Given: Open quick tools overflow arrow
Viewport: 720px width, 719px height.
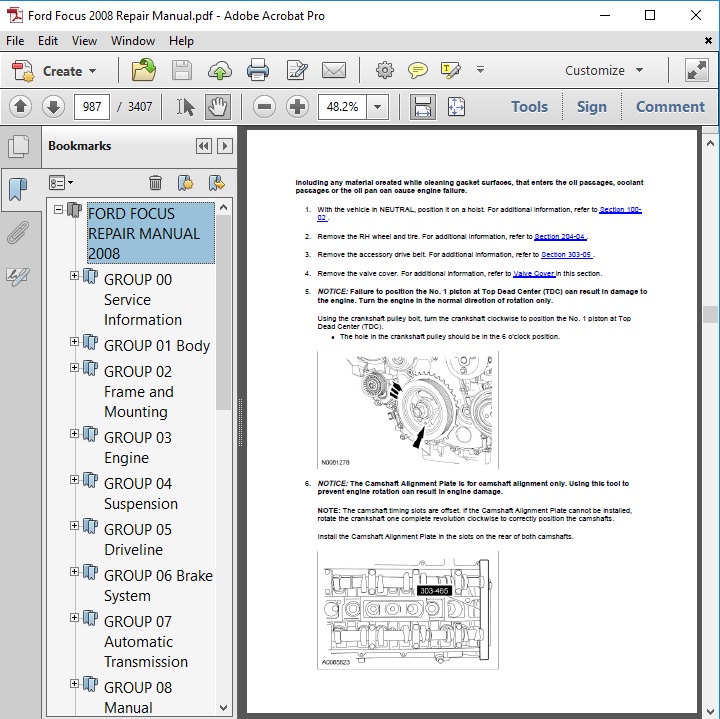Looking at the screenshot, I should tap(480, 70).
